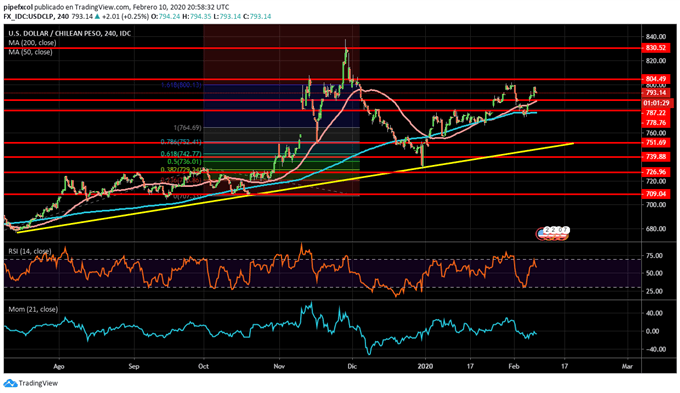Click the Sep label on time axis
Image resolution: width=680 pixels, height=393 pixels.
[x=134, y=367]
